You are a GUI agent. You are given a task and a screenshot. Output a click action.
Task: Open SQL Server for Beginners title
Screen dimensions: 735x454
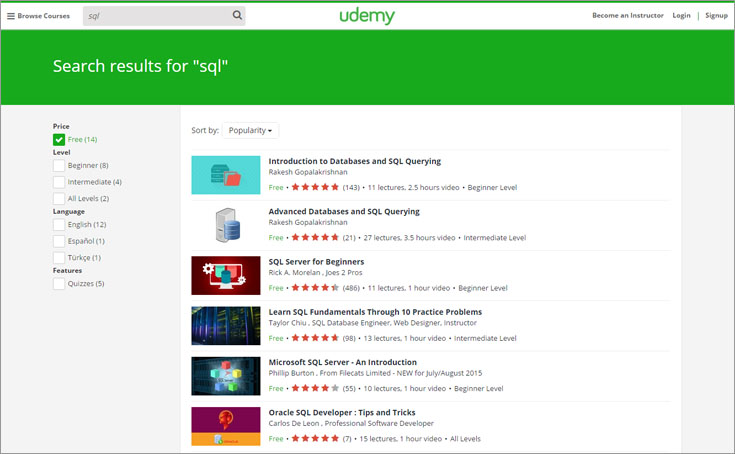tap(316, 261)
